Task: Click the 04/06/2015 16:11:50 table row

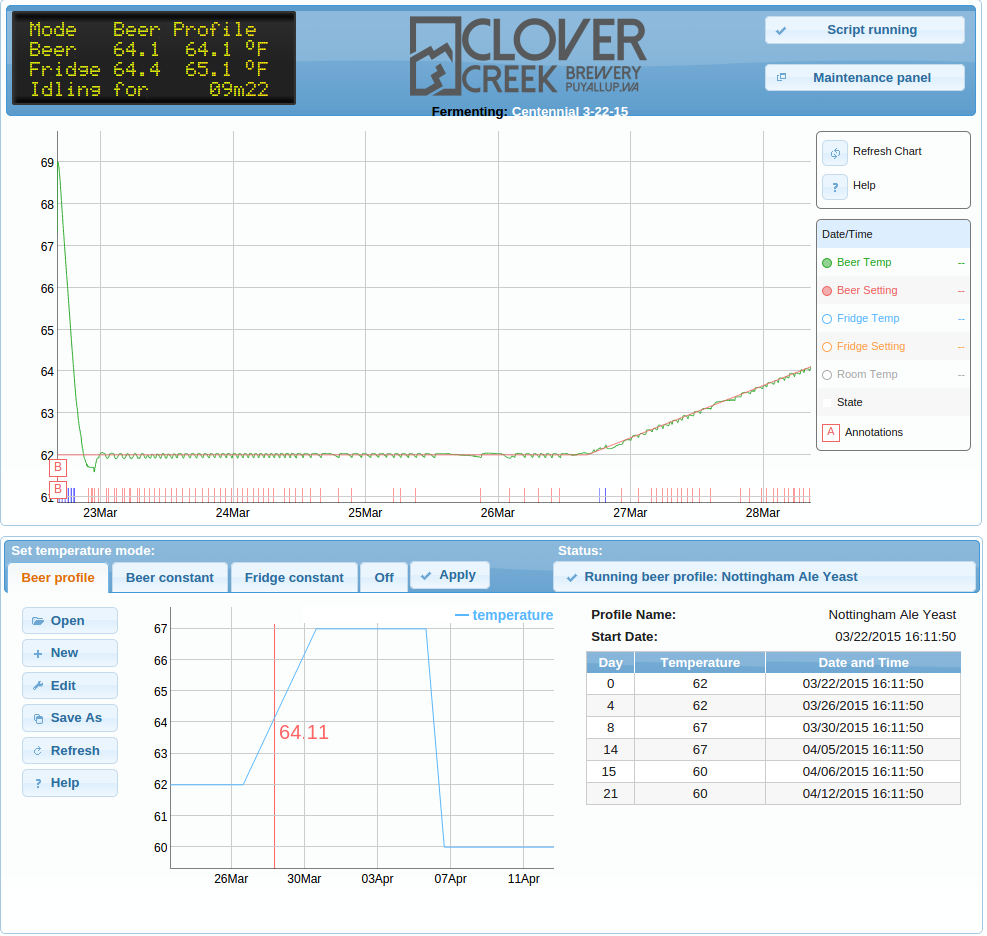Action: click(773, 772)
